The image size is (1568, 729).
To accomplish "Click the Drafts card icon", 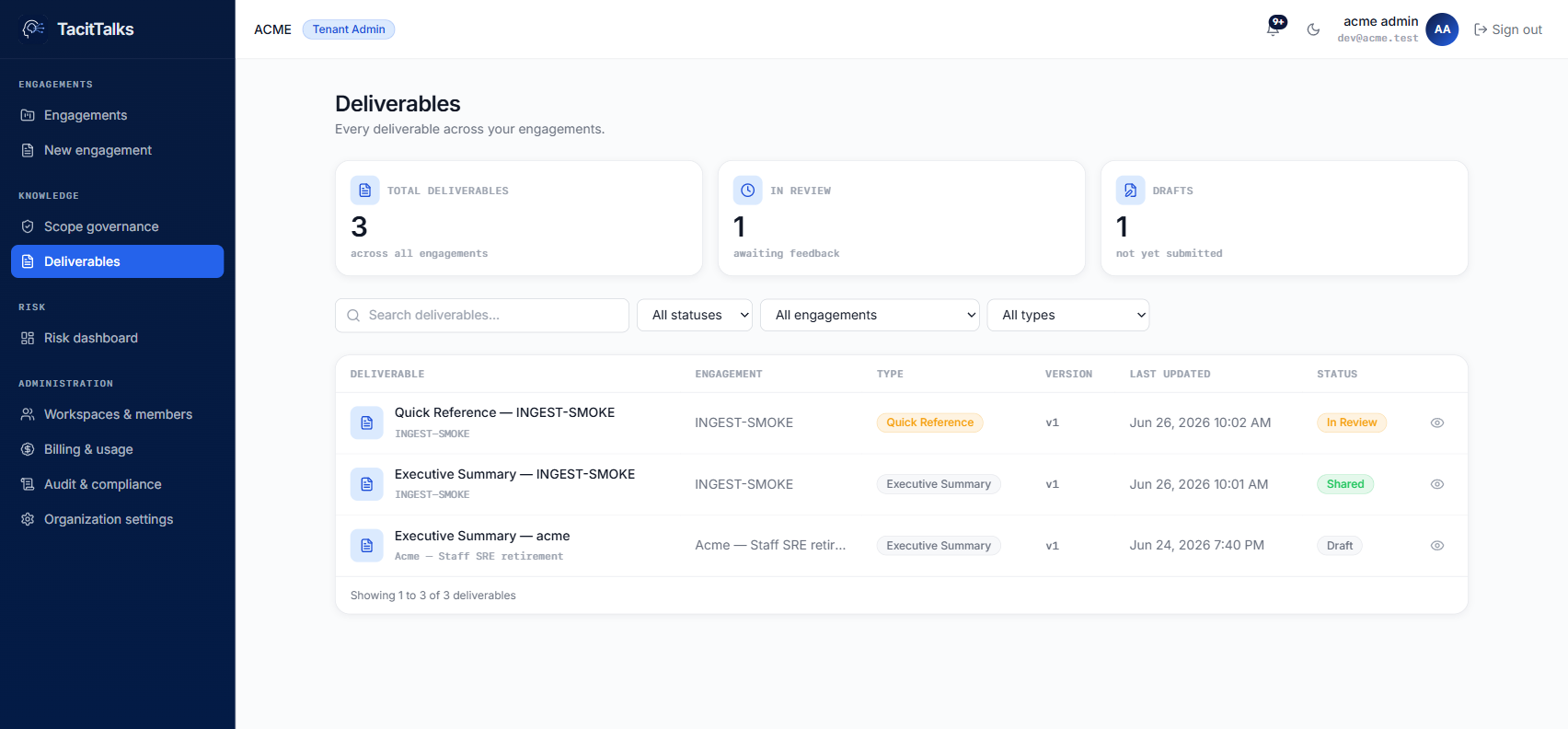I will [1131, 191].
